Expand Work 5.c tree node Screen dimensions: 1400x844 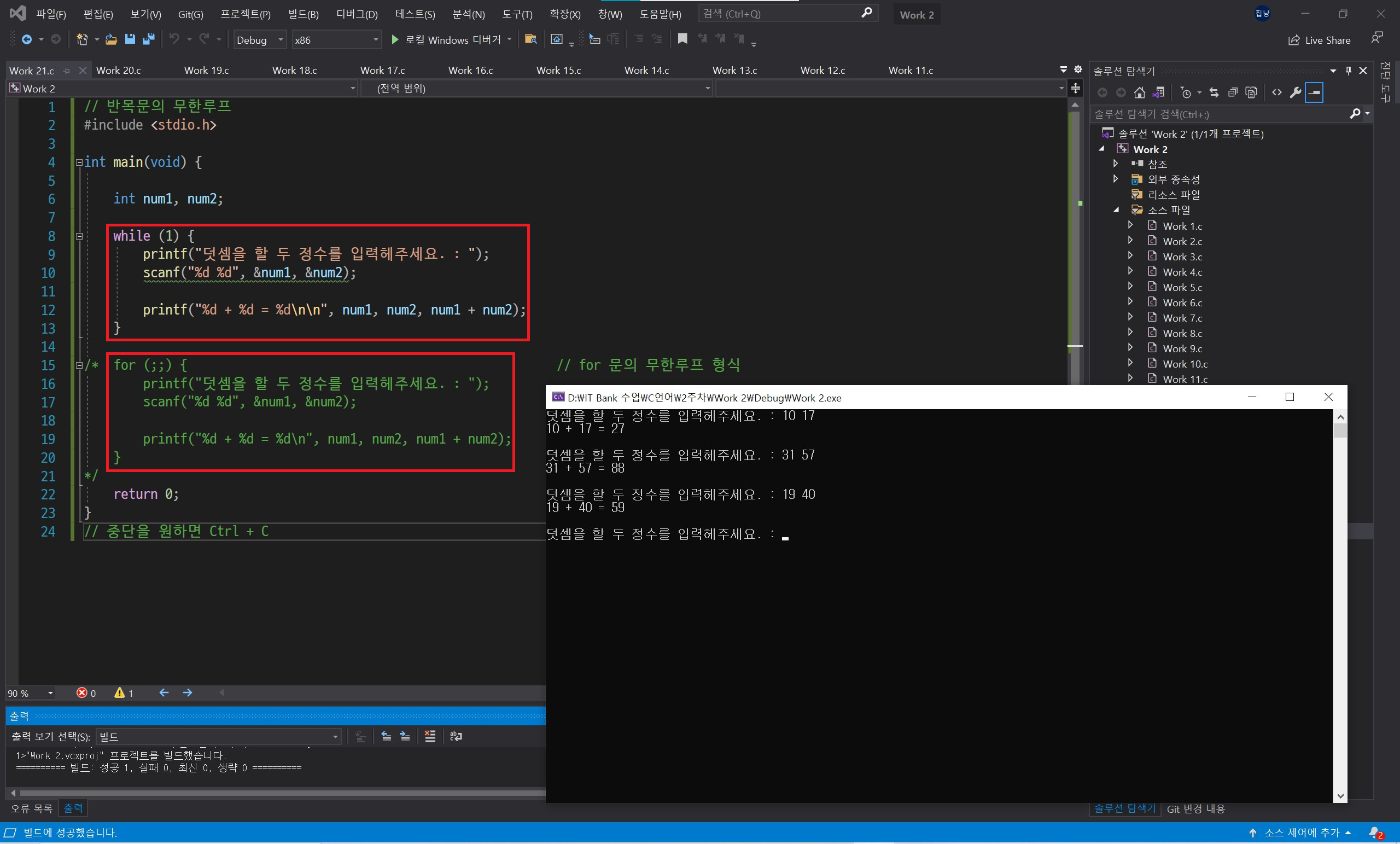click(1130, 287)
